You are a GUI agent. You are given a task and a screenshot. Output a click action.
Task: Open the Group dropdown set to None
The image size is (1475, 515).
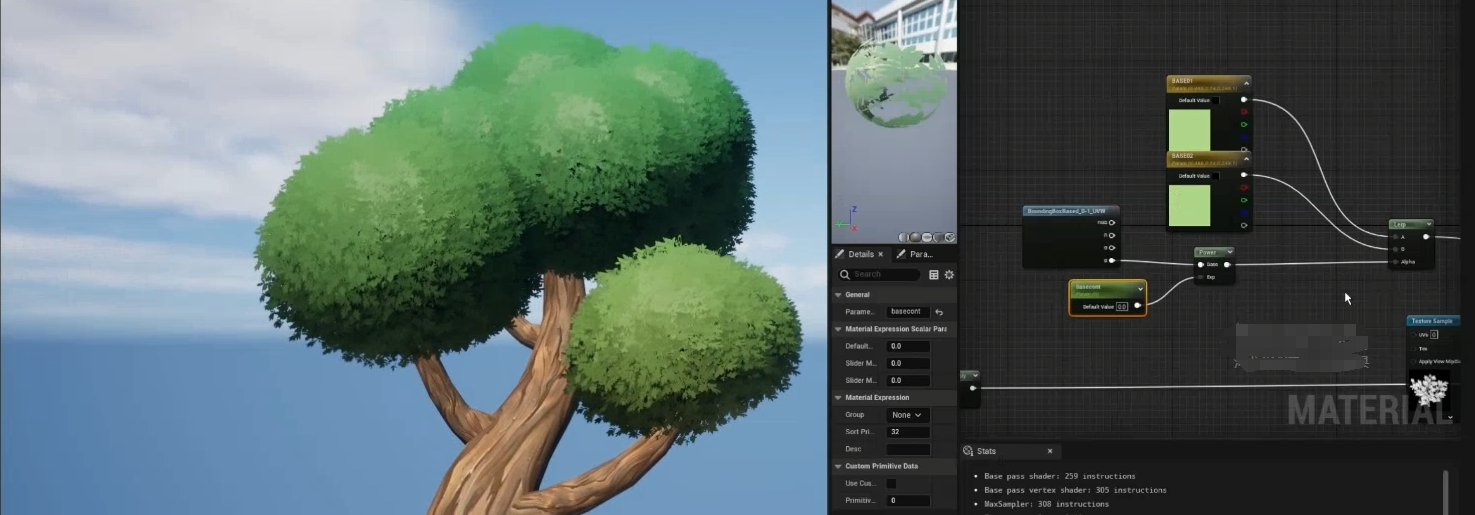907,415
